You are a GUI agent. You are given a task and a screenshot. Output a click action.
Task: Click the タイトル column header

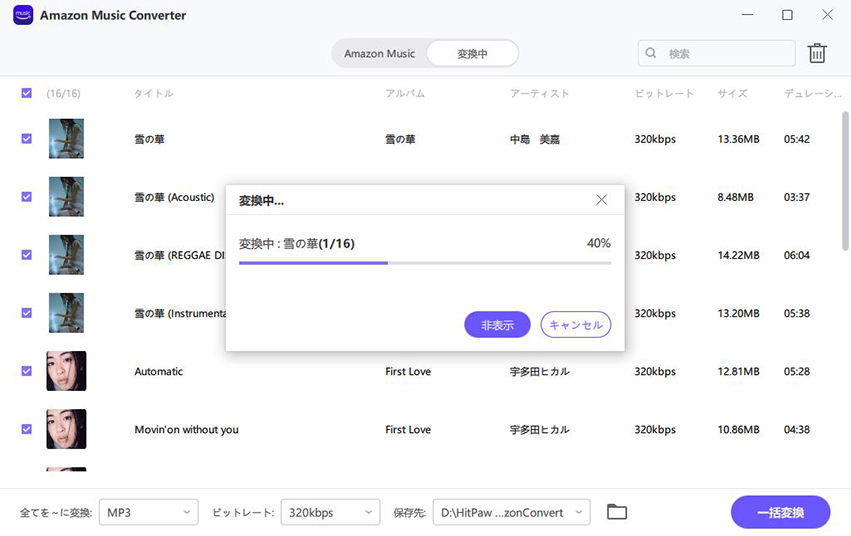click(154, 93)
